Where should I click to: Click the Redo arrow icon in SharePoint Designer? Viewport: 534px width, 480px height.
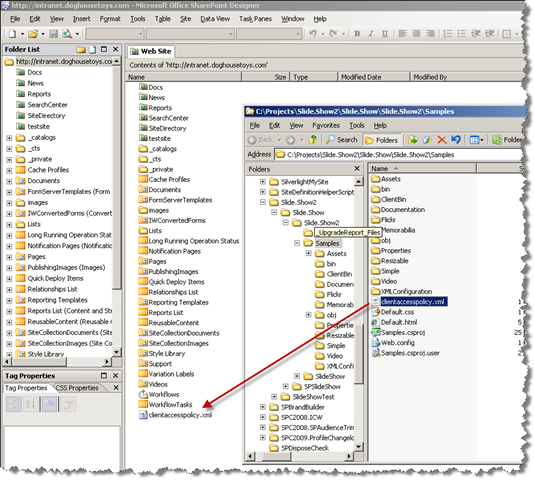(333, 33)
